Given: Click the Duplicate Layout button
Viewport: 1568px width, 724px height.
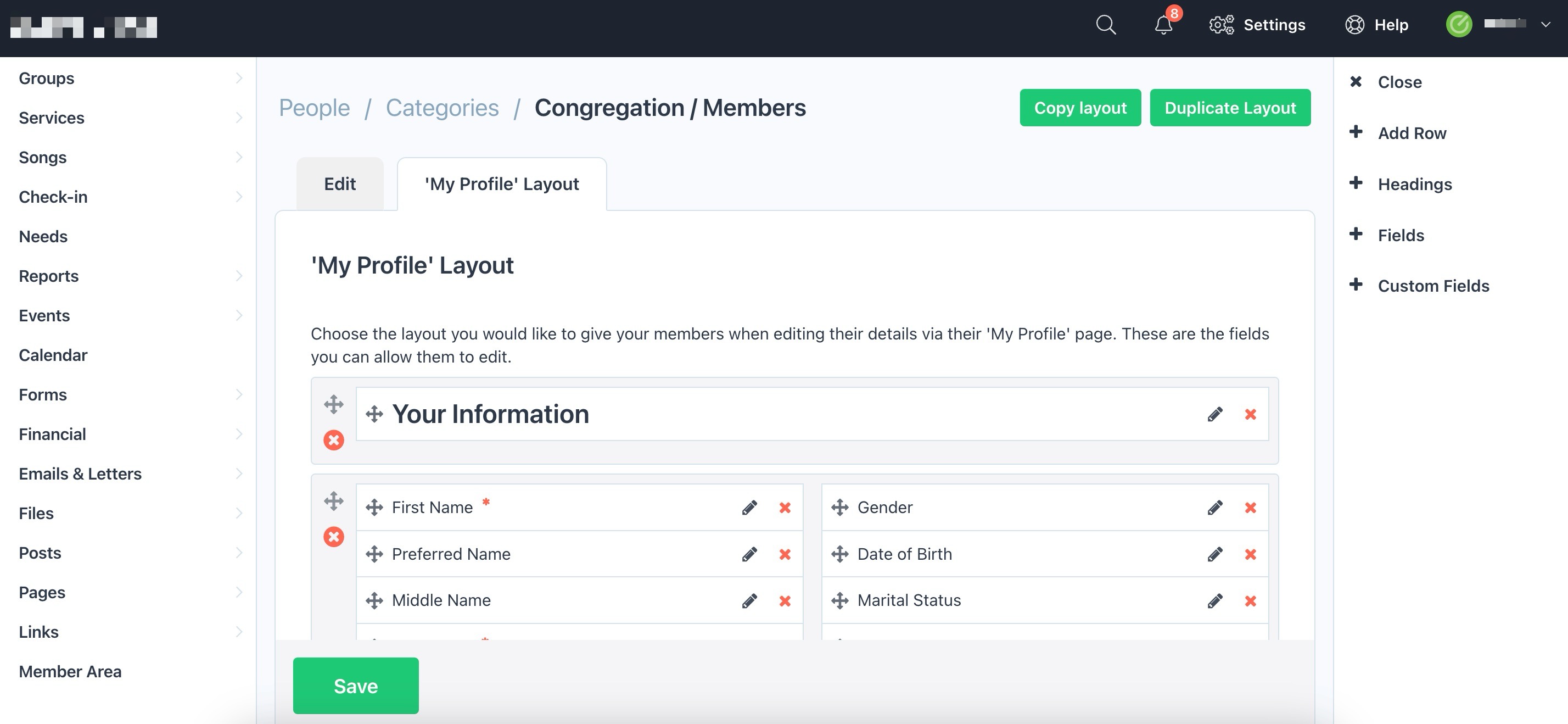Looking at the screenshot, I should [1230, 108].
